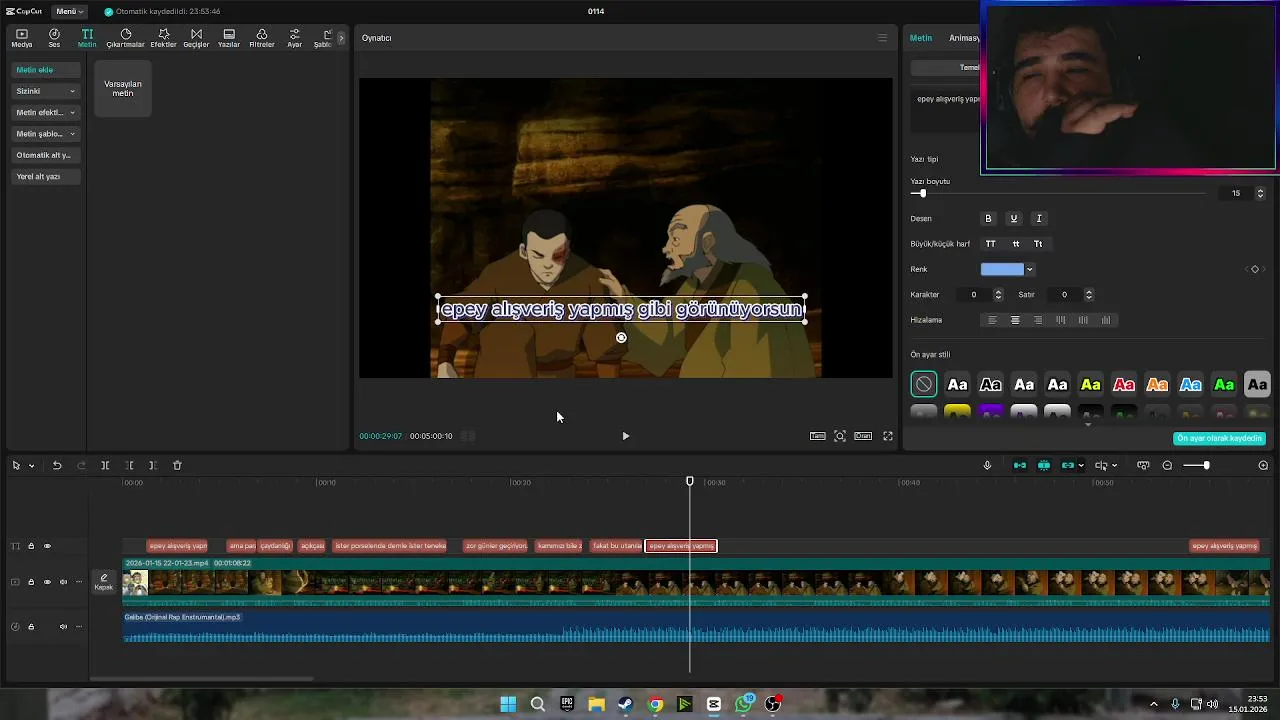Viewport: 1280px width, 720px height.
Task: Select the no-style preset circle
Action: point(924,384)
